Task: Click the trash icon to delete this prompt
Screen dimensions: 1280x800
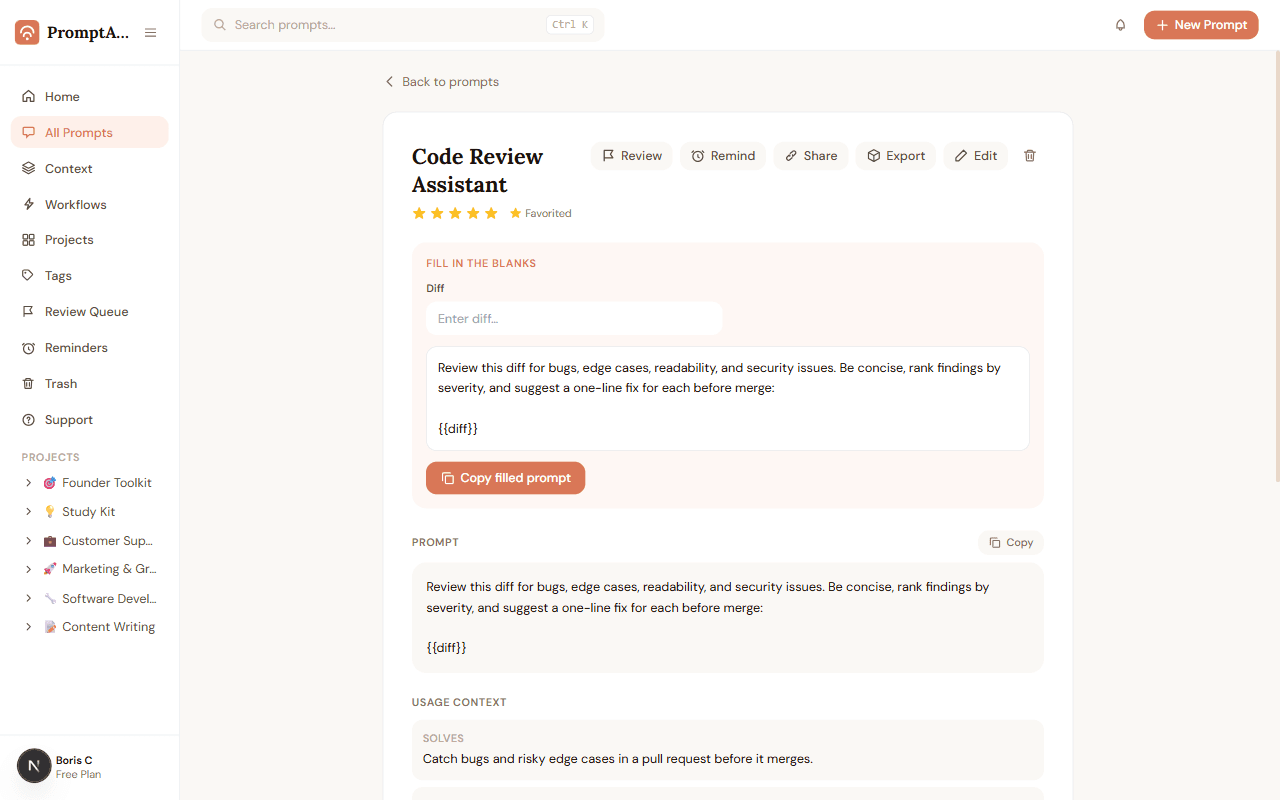Action: coord(1030,156)
